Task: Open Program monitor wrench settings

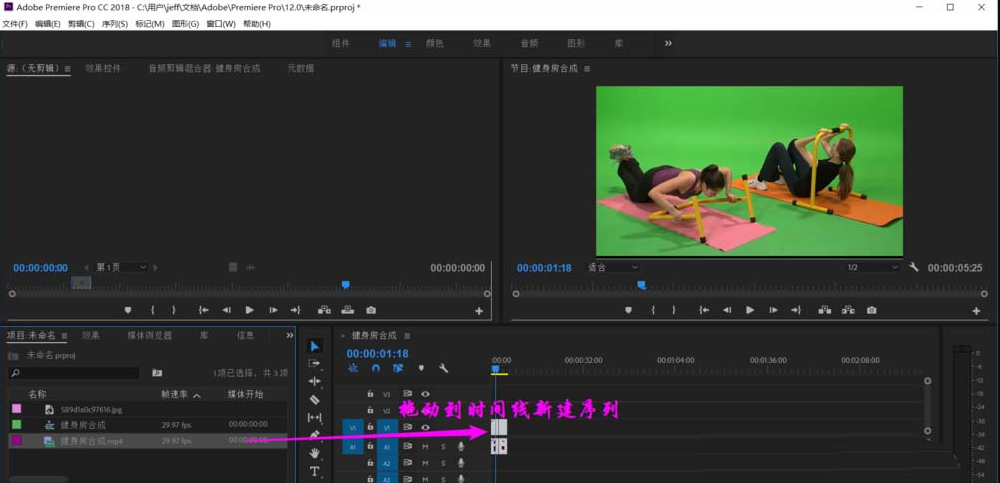Action: (x=914, y=268)
